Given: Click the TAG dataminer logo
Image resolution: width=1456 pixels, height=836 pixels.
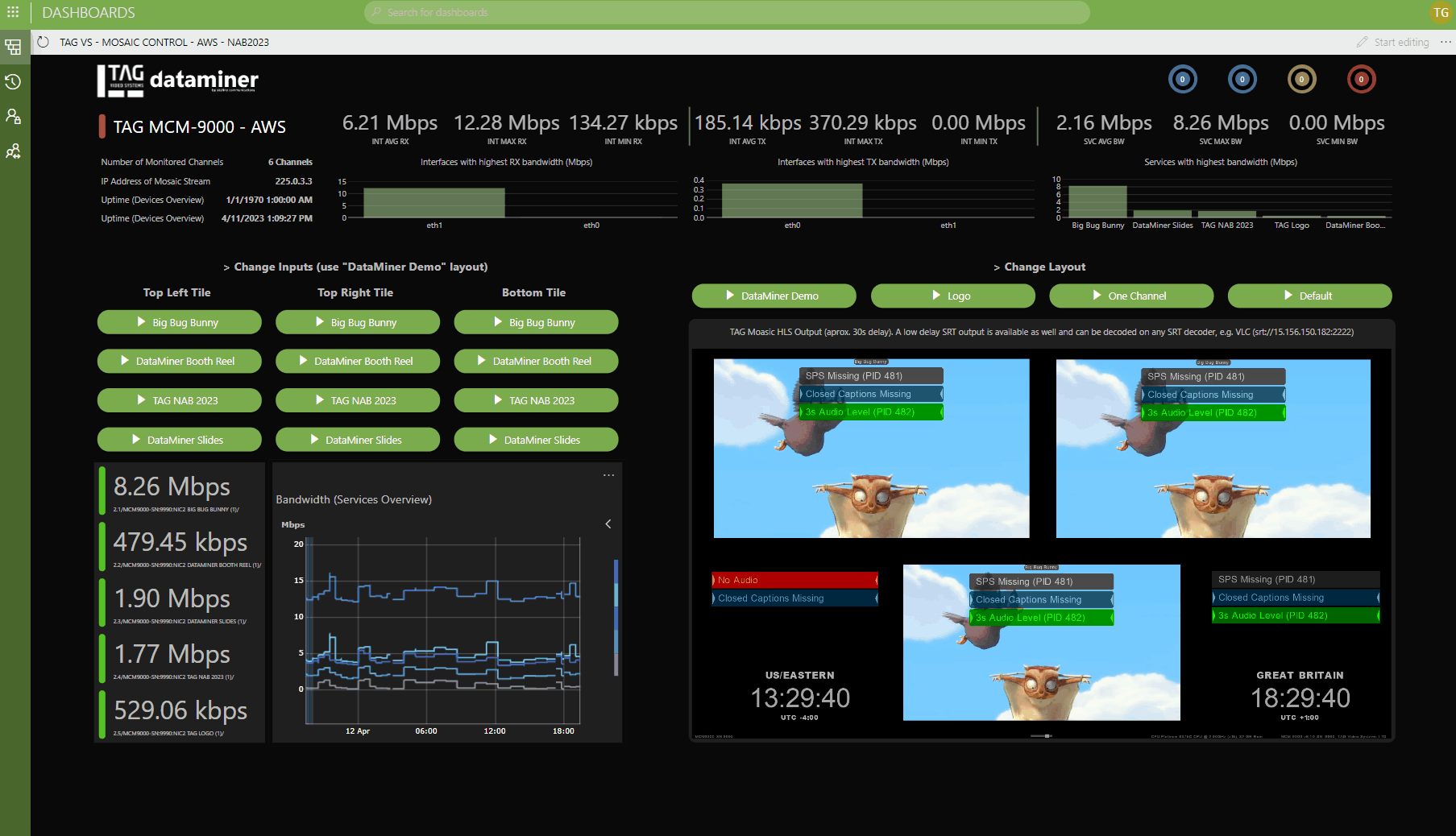Looking at the screenshot, I should 177,81.
